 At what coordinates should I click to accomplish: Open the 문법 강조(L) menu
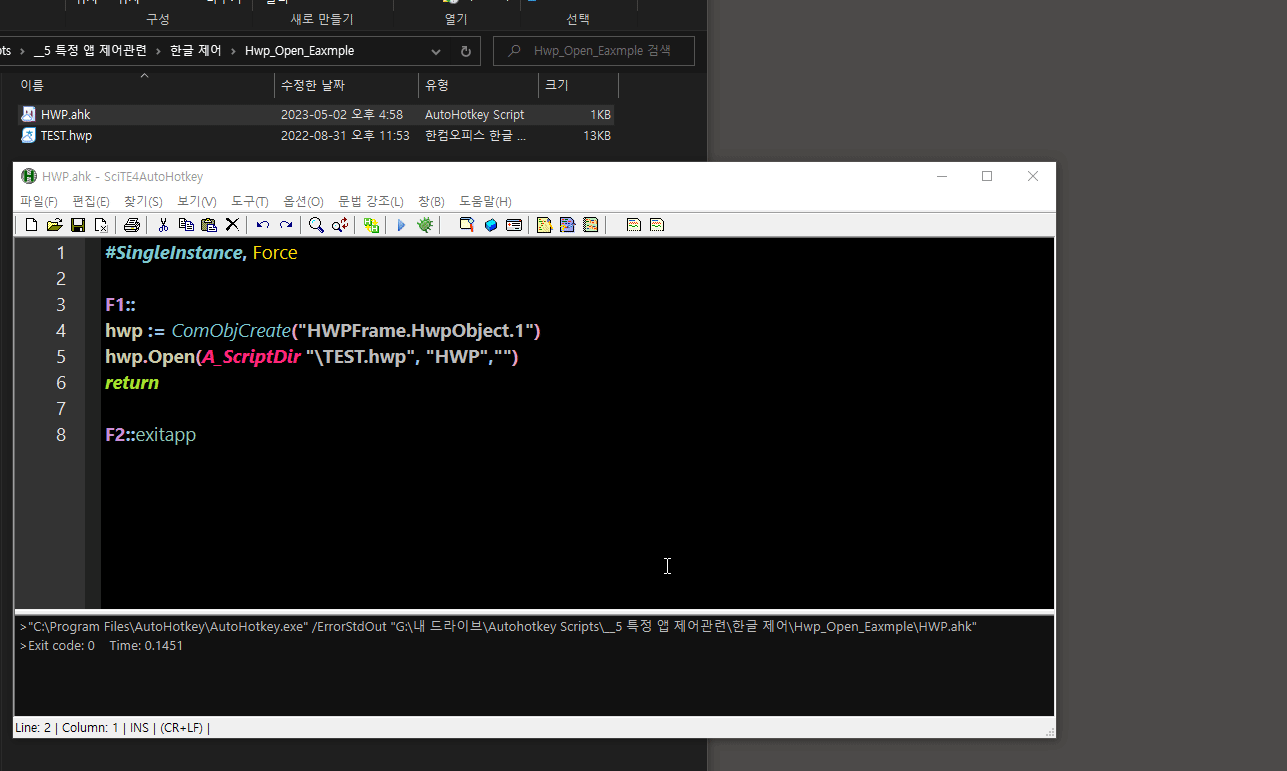pos(371,201)
